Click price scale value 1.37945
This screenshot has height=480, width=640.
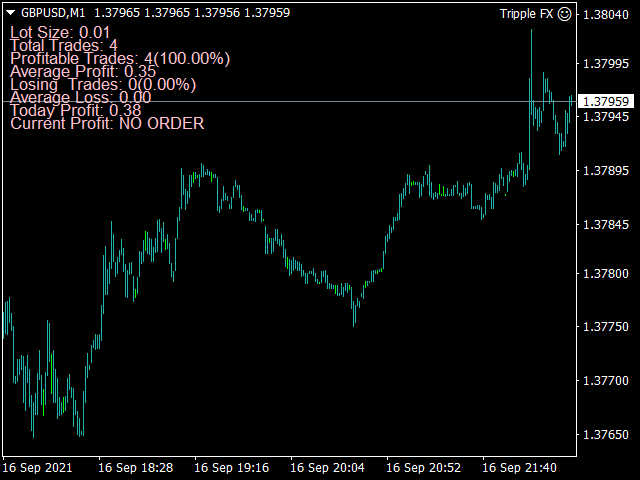click(606, 117)
